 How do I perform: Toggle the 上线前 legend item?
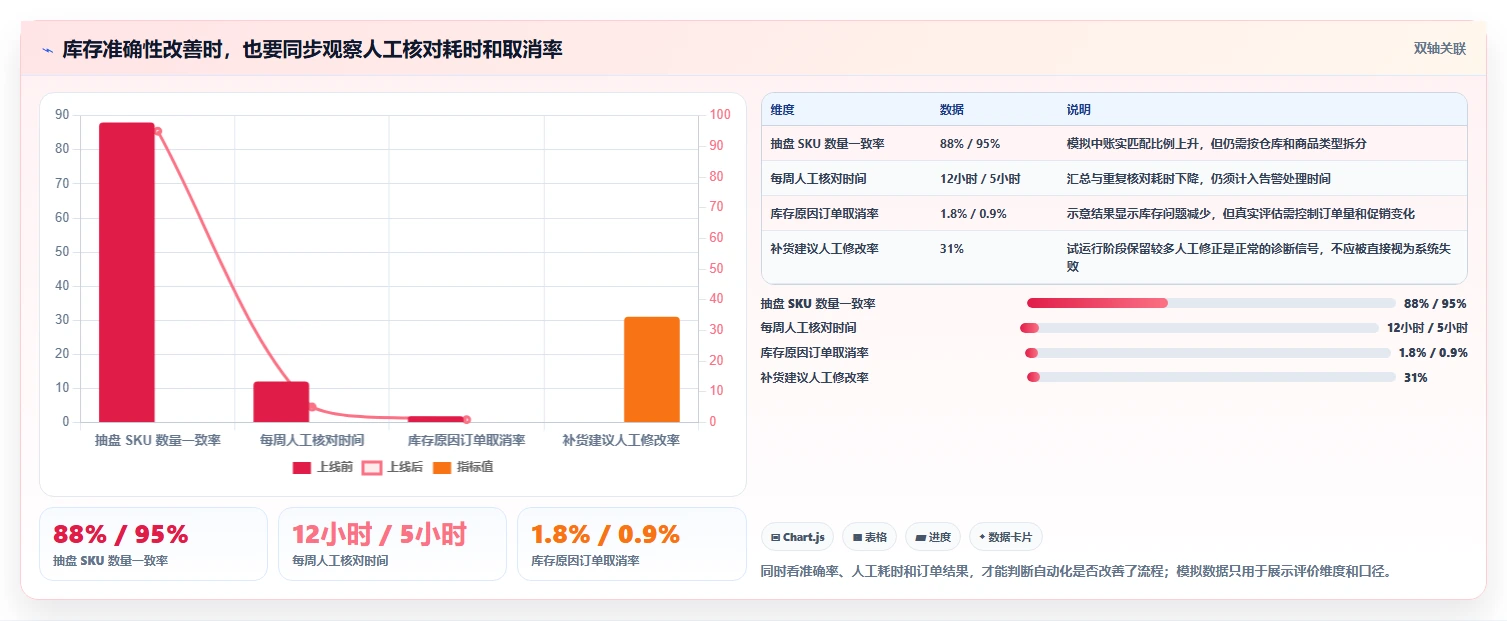(322, 467)
